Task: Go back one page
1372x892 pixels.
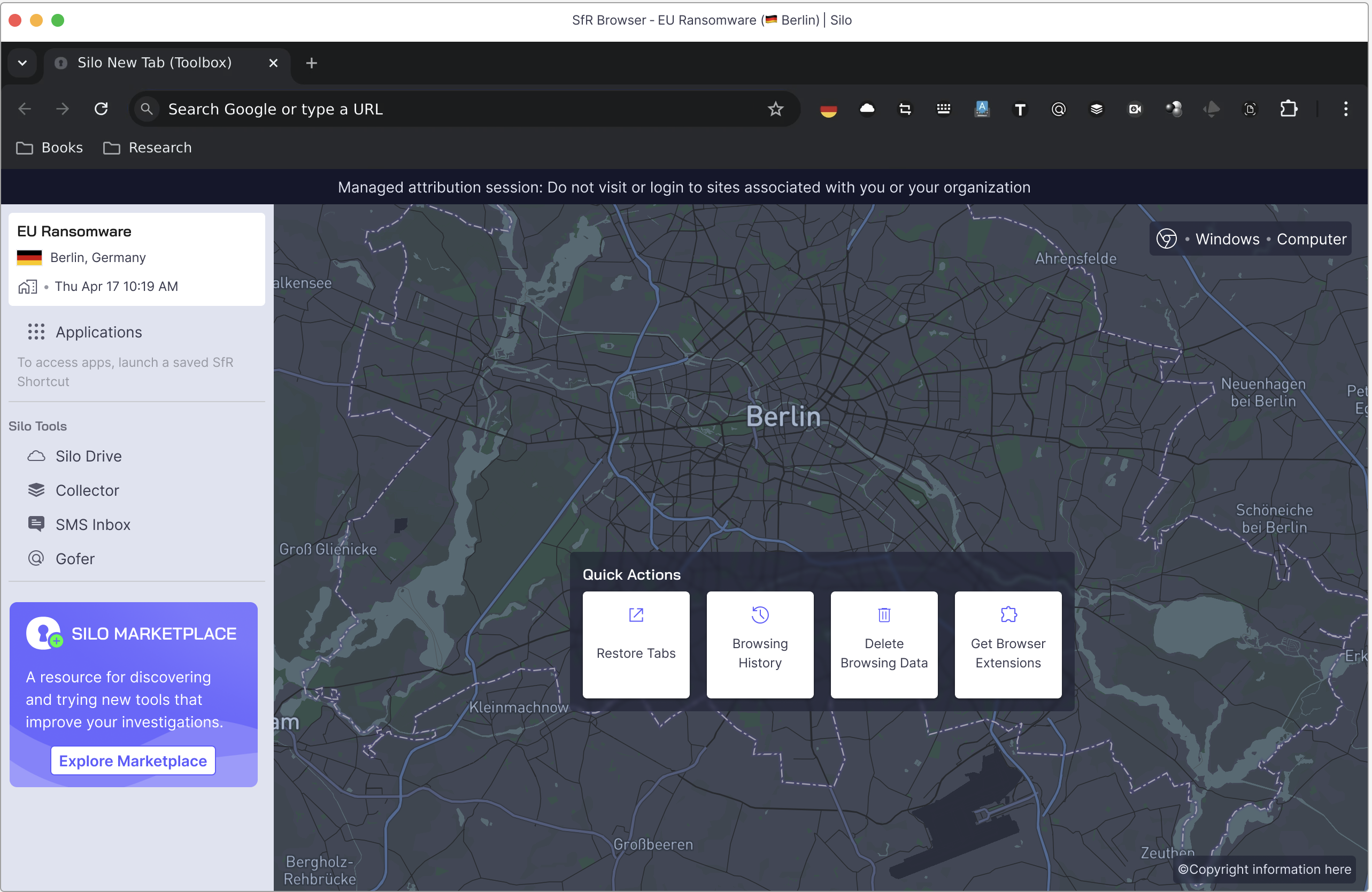Action: (25, 109)
